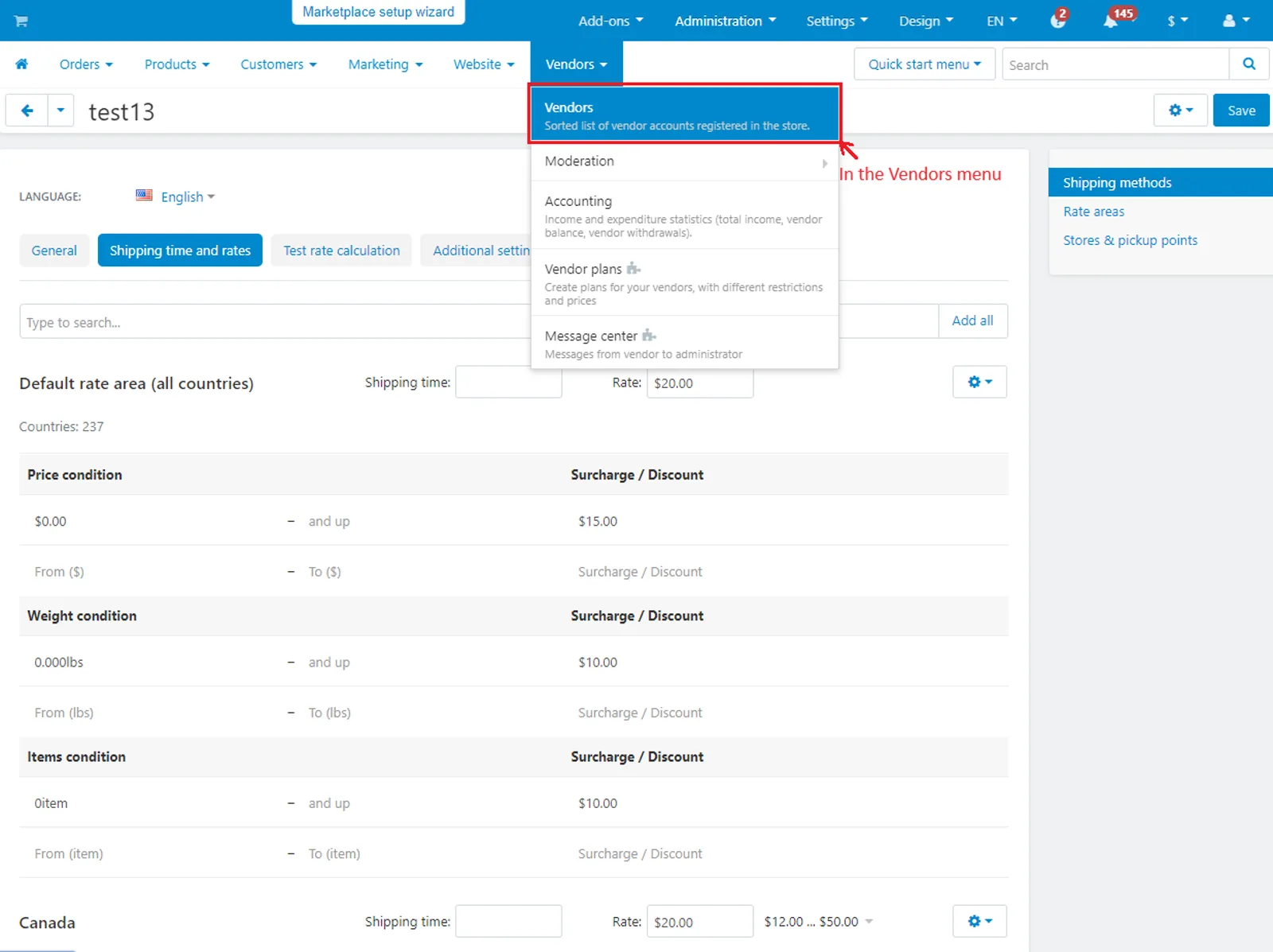This screenshot has height=952, width=1273.
Task: Click the Items condition $10.00 surcharge
Action: click(598, 803)
